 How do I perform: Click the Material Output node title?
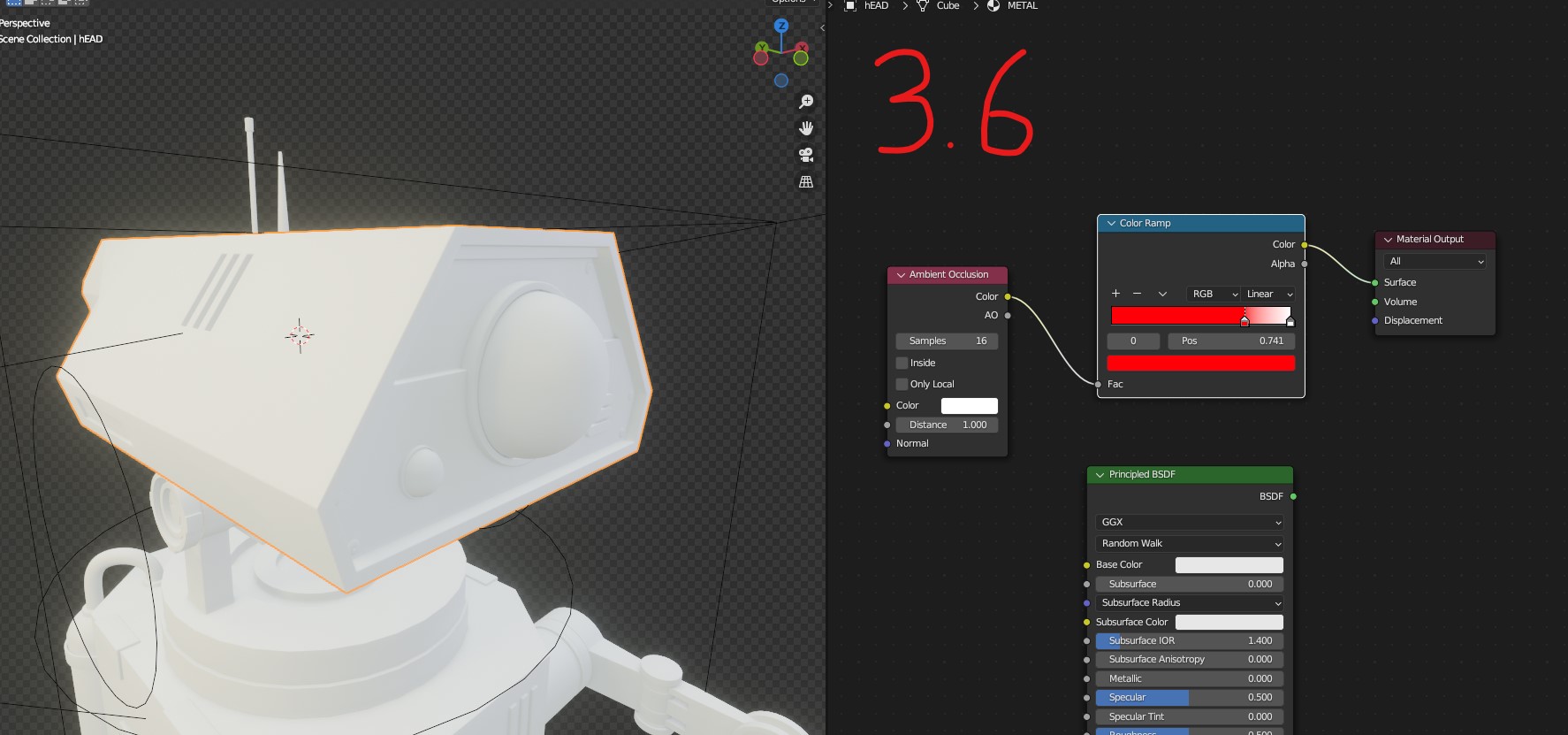(1429, 239)
